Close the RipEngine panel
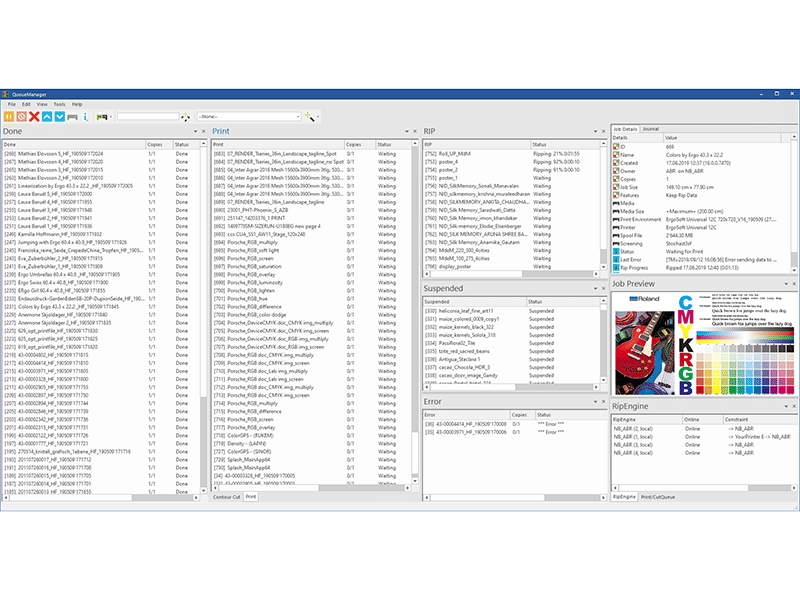This screenshot has height=600, width=800. [794, 406]
